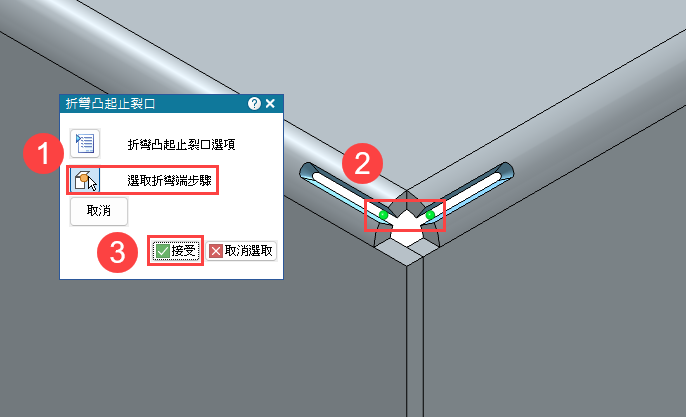Select the right green bend-end point
Viewport: 686px width, 417px height.
coord(430,215)
